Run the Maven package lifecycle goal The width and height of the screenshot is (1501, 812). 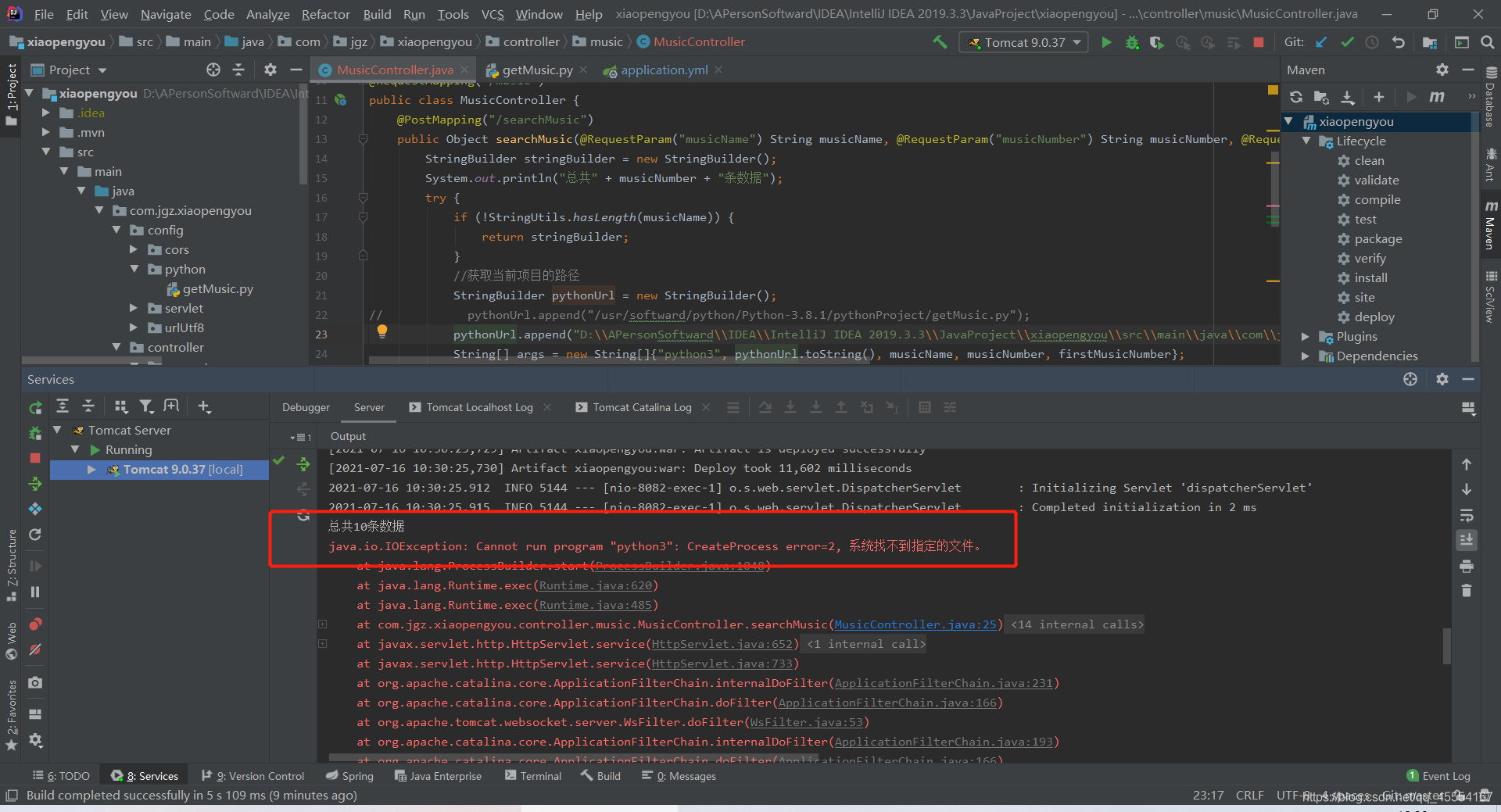tap(1378, 238)
